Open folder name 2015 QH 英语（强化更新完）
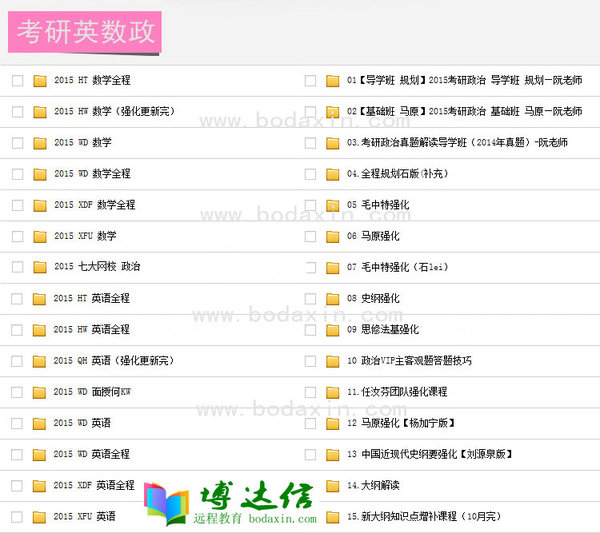The height and width of the screenshot is (533, 600). (x=114, y=360)
